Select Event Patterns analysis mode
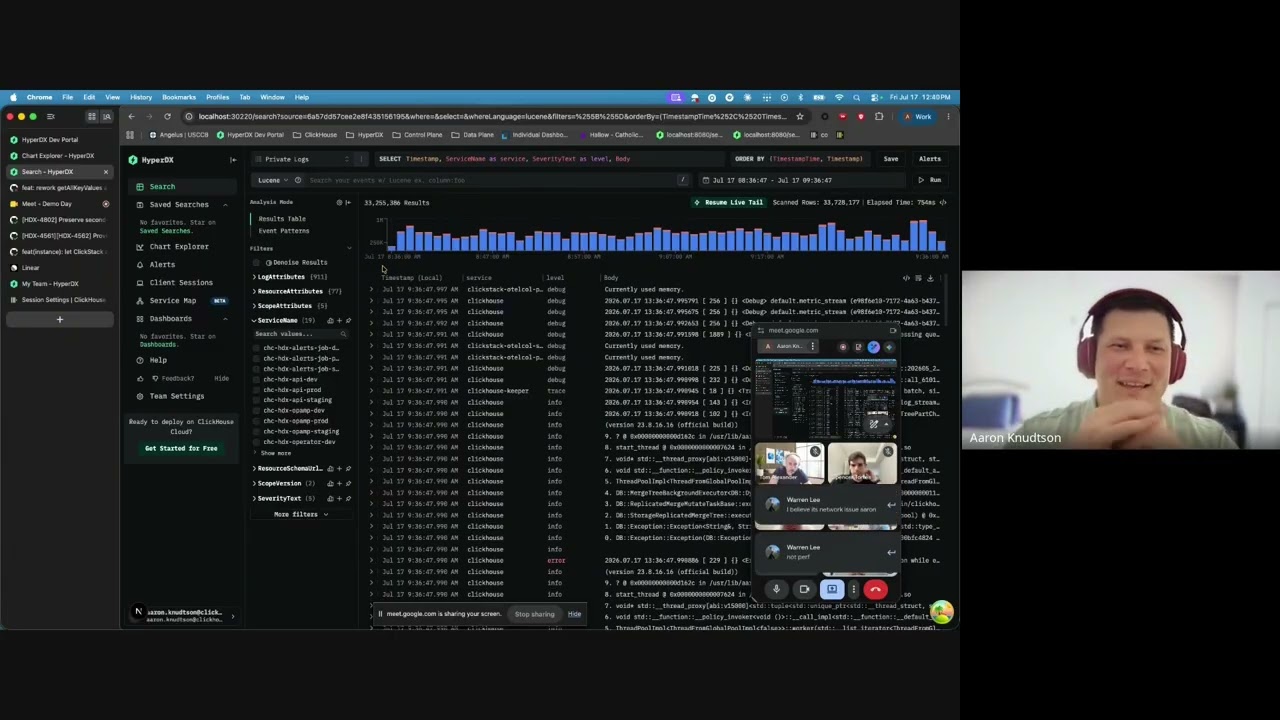1280x720 pixels. point(283,231)
